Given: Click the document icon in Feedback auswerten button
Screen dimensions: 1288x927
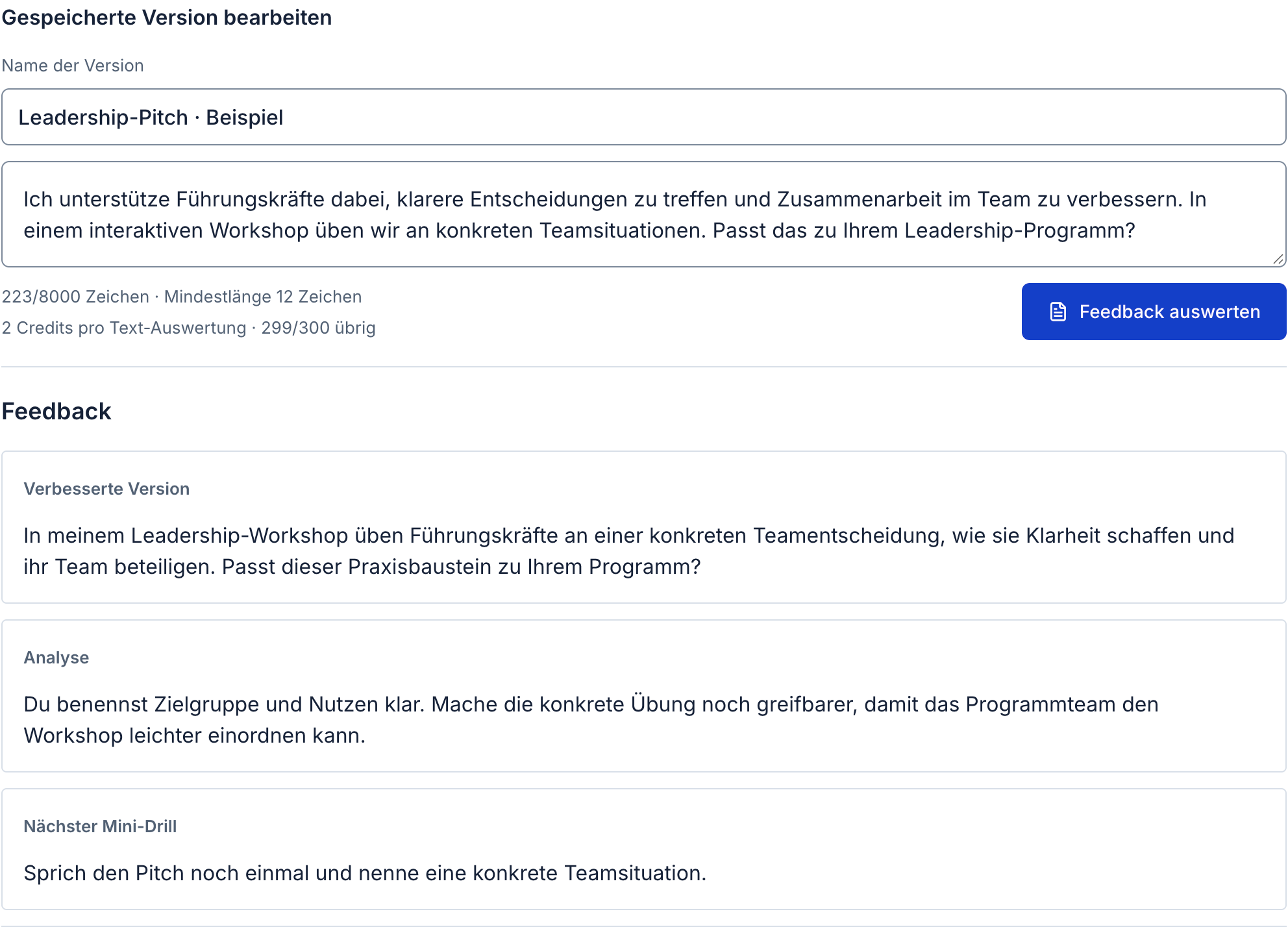Looking at the screenshot, I should tap(1058, 312).
